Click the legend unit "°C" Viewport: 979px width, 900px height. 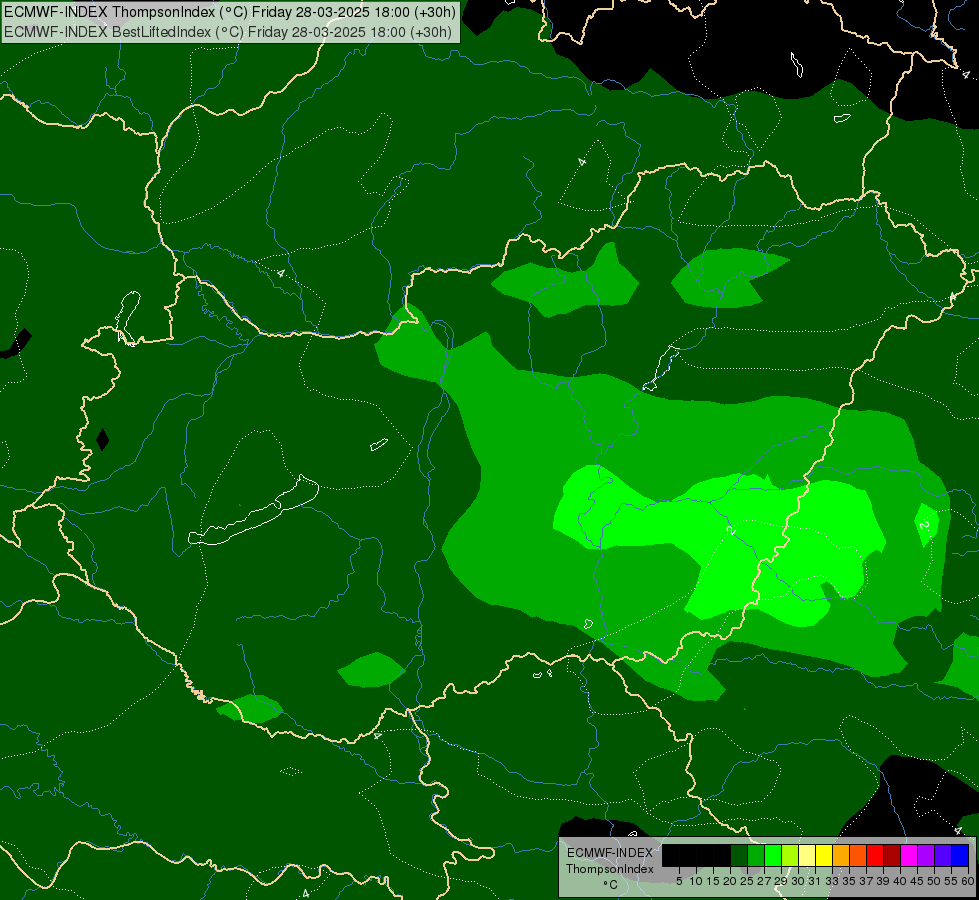click(611, 885)
